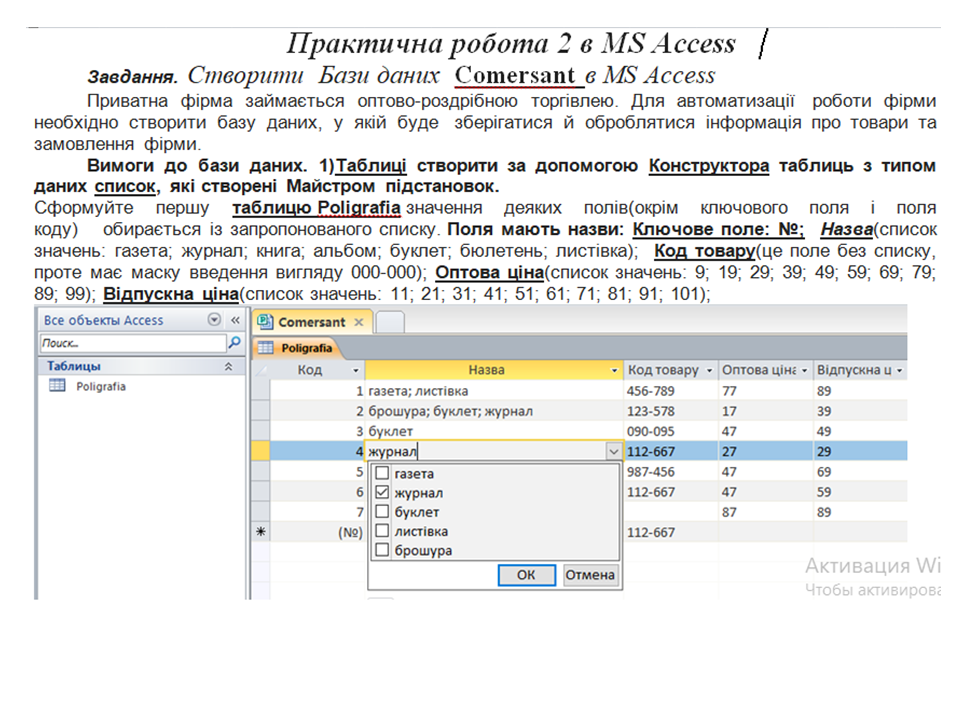Select row selector of record 4
This screenshot has width=960, height=720.
coord(261,451)
